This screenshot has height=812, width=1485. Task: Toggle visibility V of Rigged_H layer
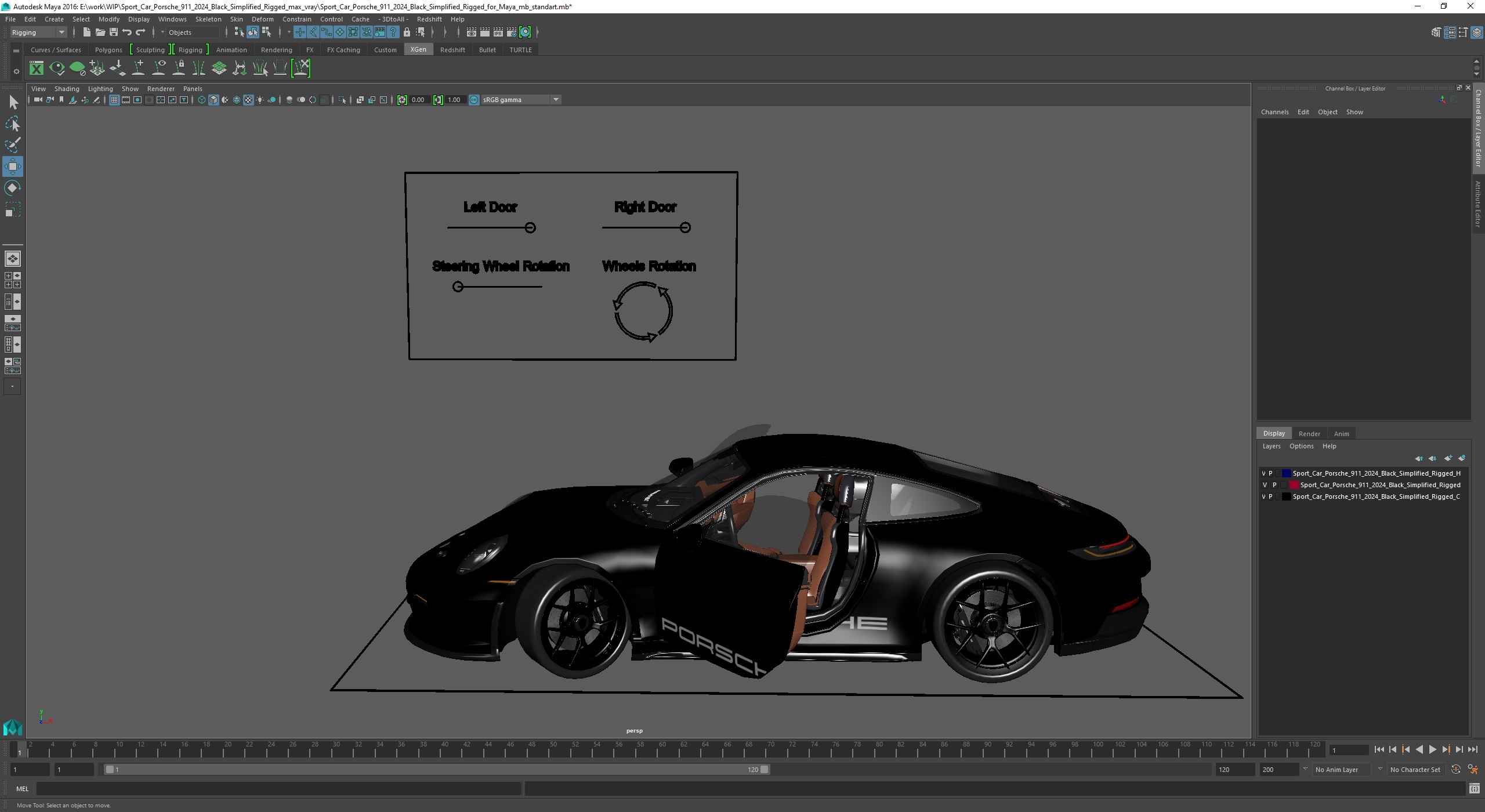coord(1263,474)
